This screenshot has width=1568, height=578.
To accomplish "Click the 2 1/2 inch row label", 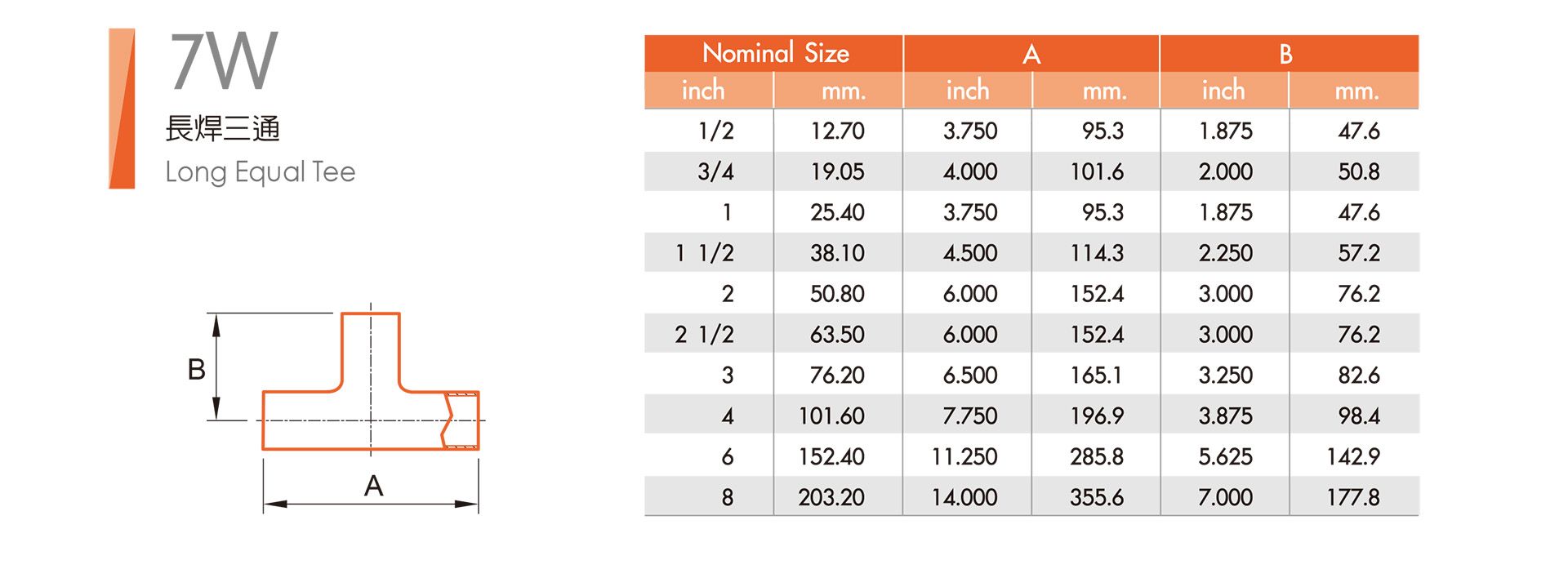I will (705, 334).
